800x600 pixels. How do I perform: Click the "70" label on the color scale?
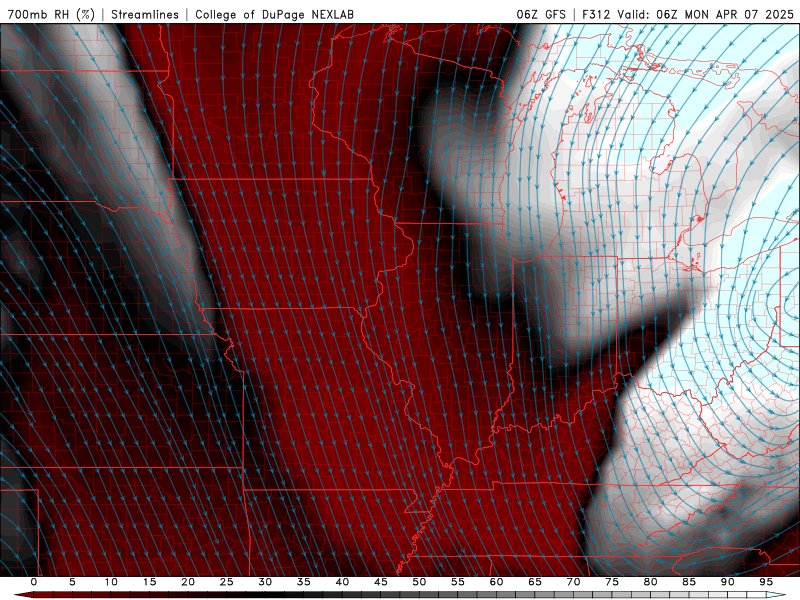[573, 582]
